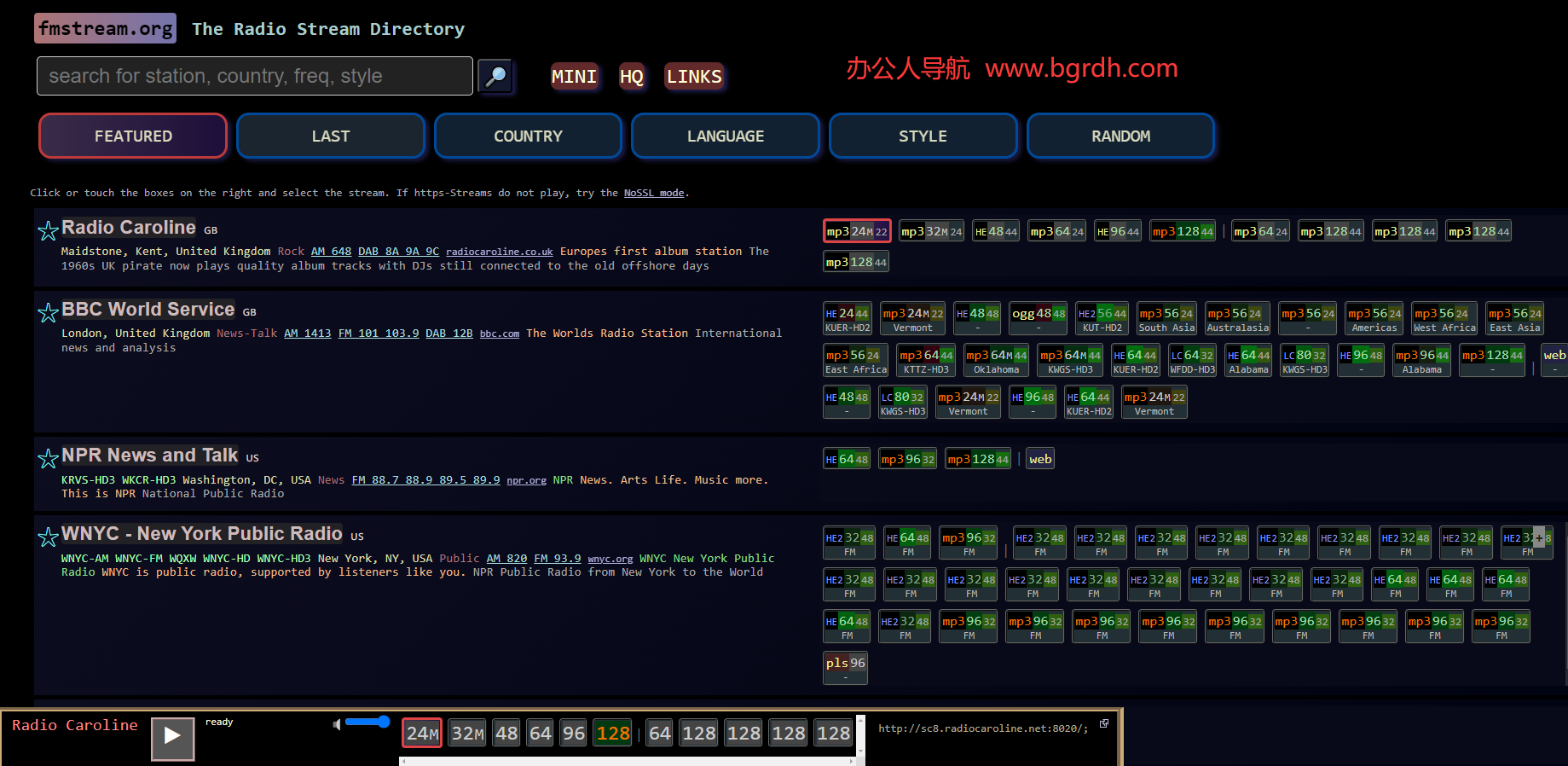Switch to the LAST tab

click(331, 136)
